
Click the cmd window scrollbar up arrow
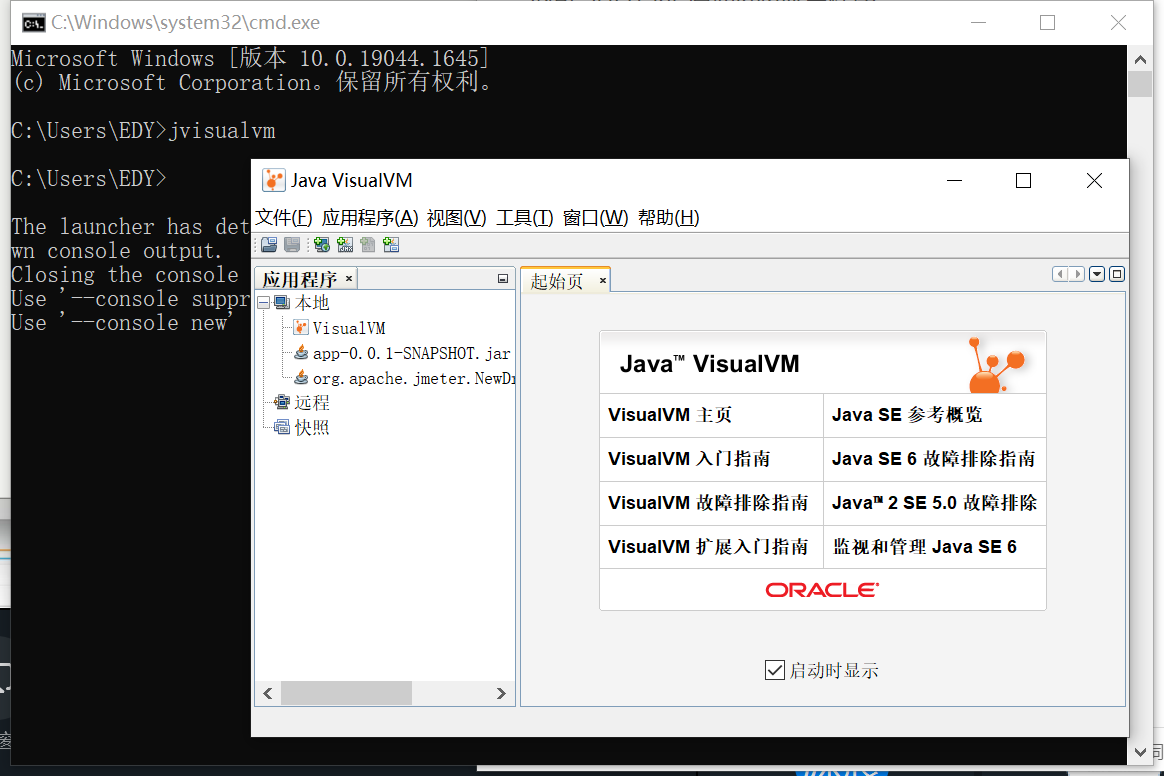click(1140, 59)
